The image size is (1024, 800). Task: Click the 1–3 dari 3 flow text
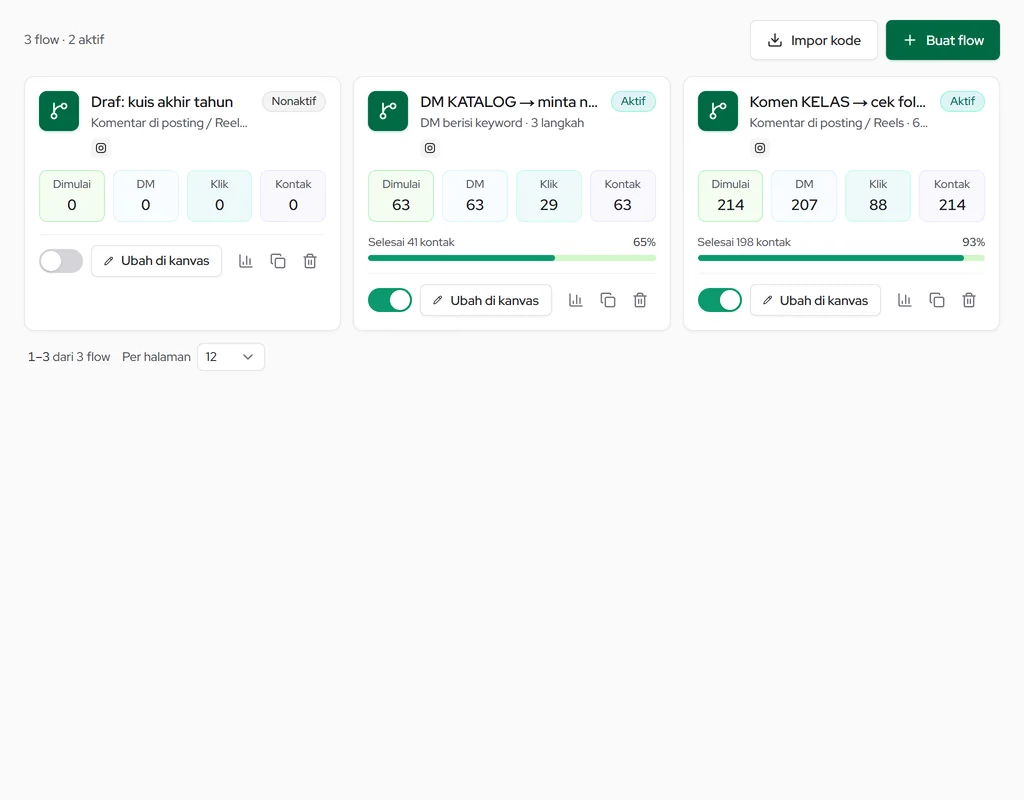pyautogui.click(x=69, y=357)
